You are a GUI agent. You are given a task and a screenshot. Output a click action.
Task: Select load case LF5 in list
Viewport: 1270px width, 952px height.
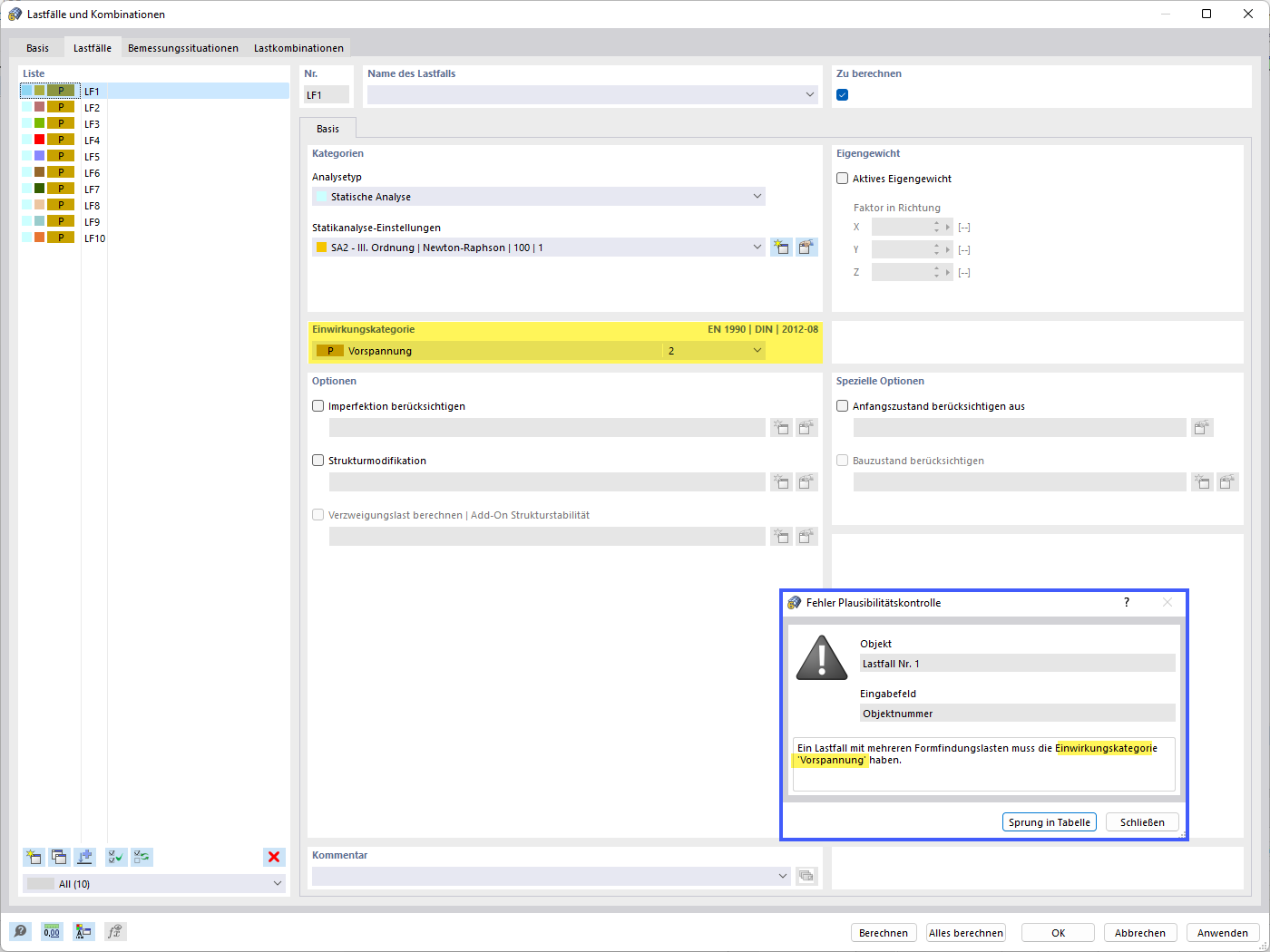[x=154, y=156]
